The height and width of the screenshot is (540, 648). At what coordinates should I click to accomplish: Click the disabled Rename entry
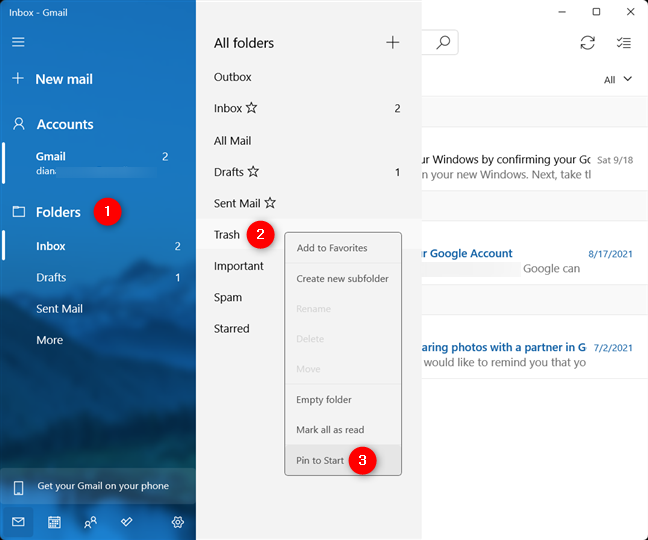[x=343, y=309]
